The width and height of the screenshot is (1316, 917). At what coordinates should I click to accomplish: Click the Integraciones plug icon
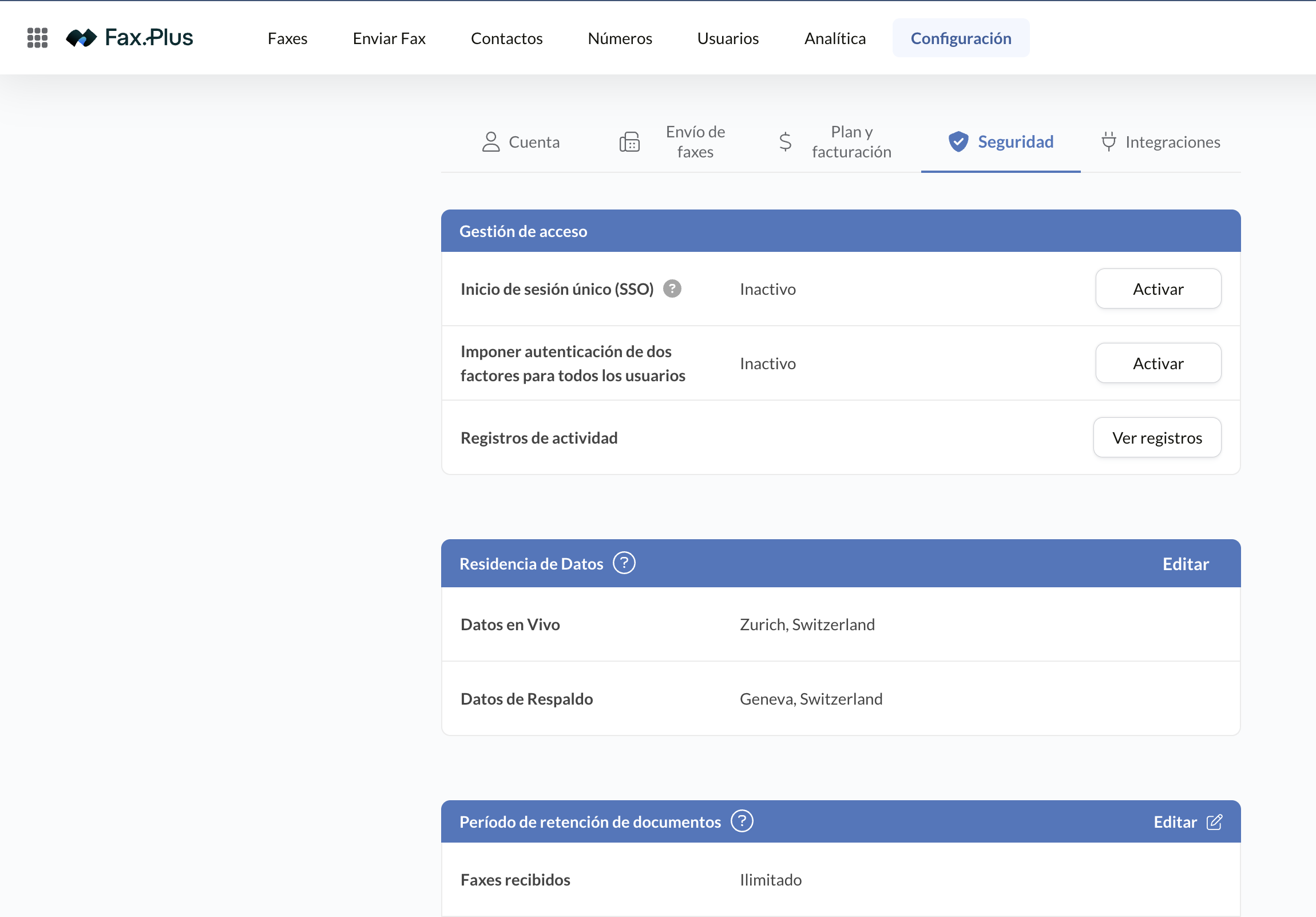coord(1108,141)
